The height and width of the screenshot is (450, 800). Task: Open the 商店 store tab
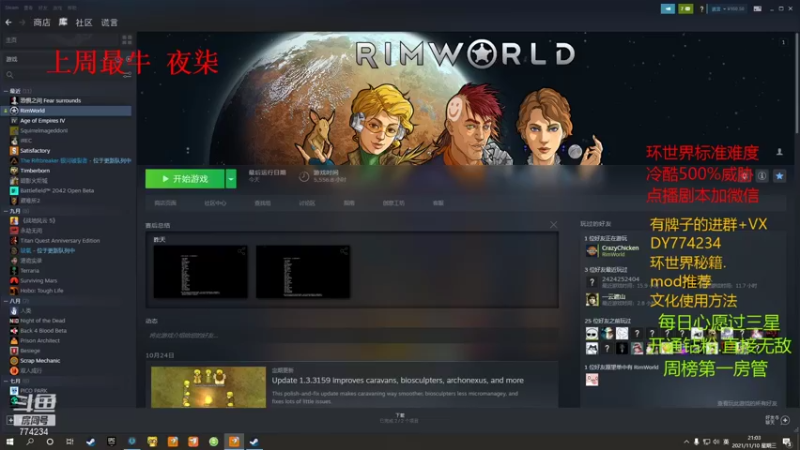41,22
